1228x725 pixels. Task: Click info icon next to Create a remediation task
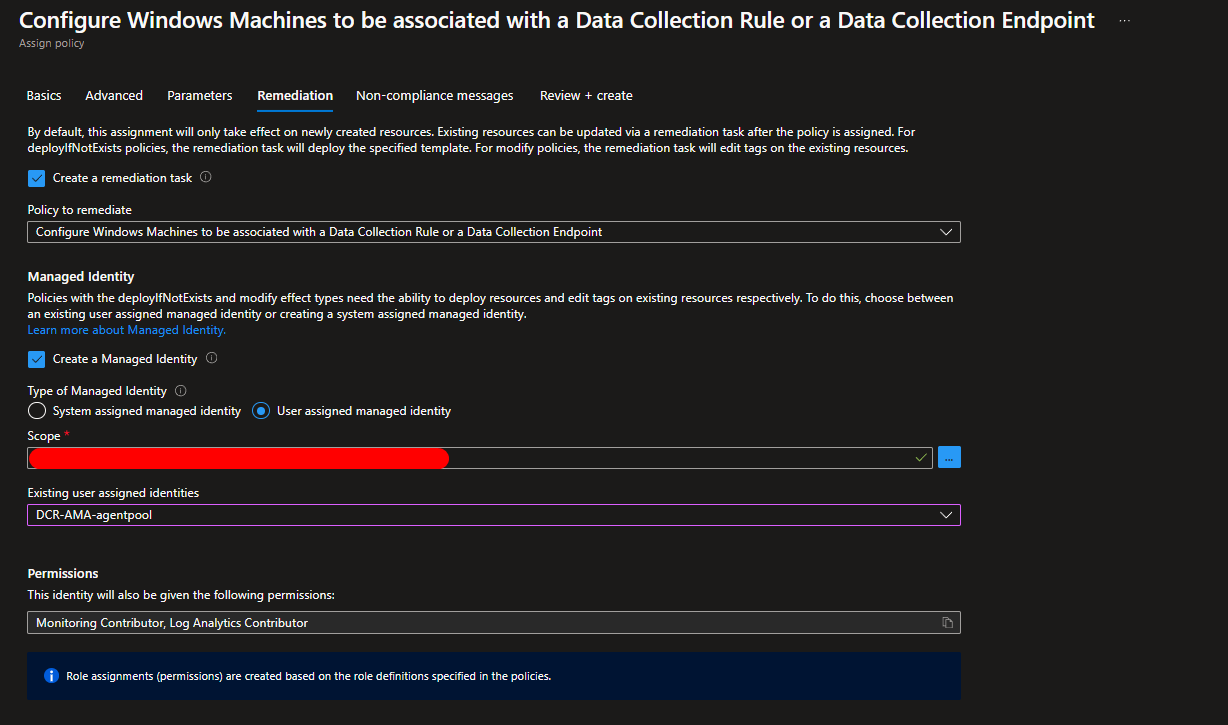coord(206,177)
